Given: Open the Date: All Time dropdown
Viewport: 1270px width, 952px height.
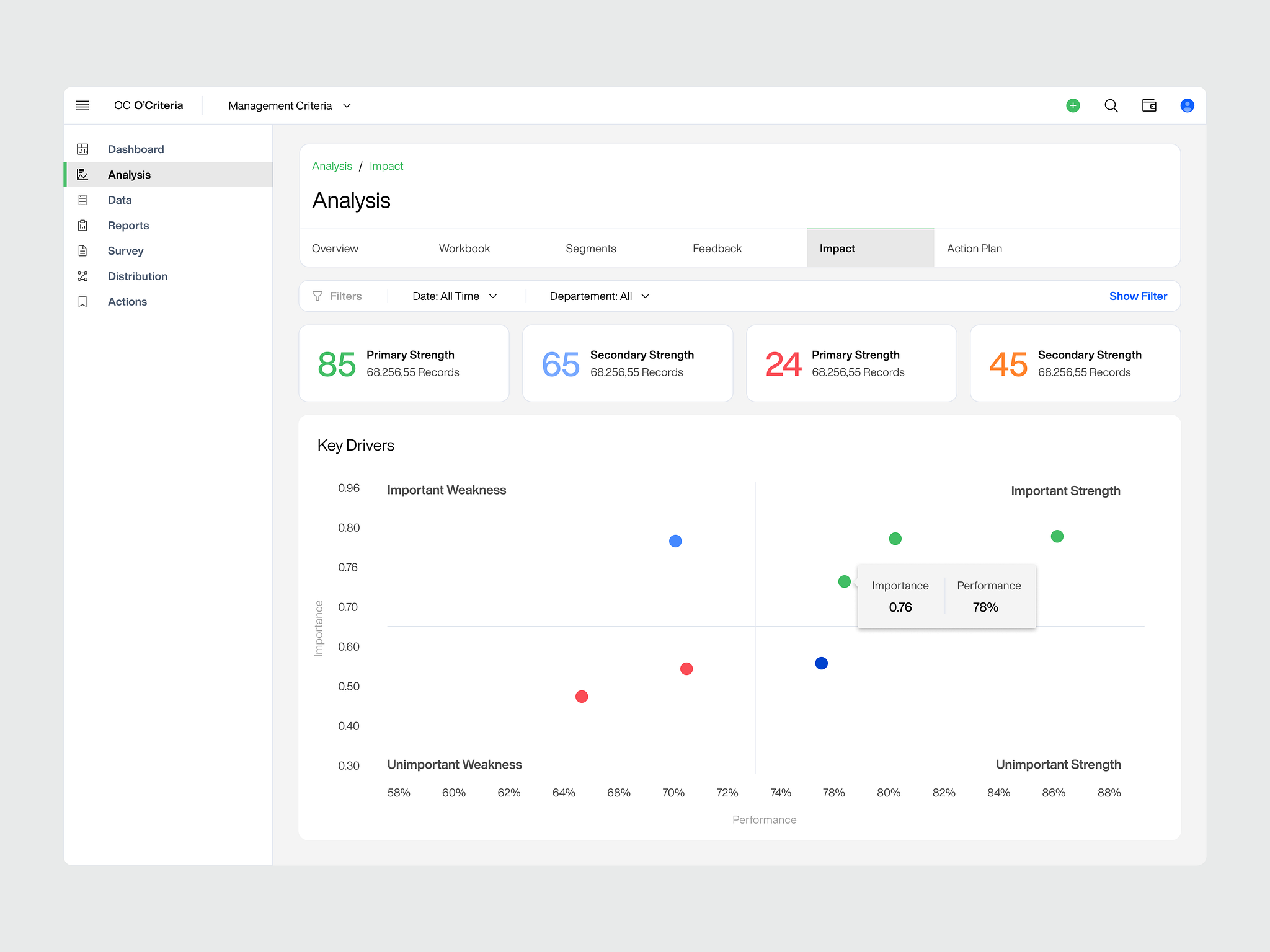Looking at the screenshot, I should (x=455, y=296).
